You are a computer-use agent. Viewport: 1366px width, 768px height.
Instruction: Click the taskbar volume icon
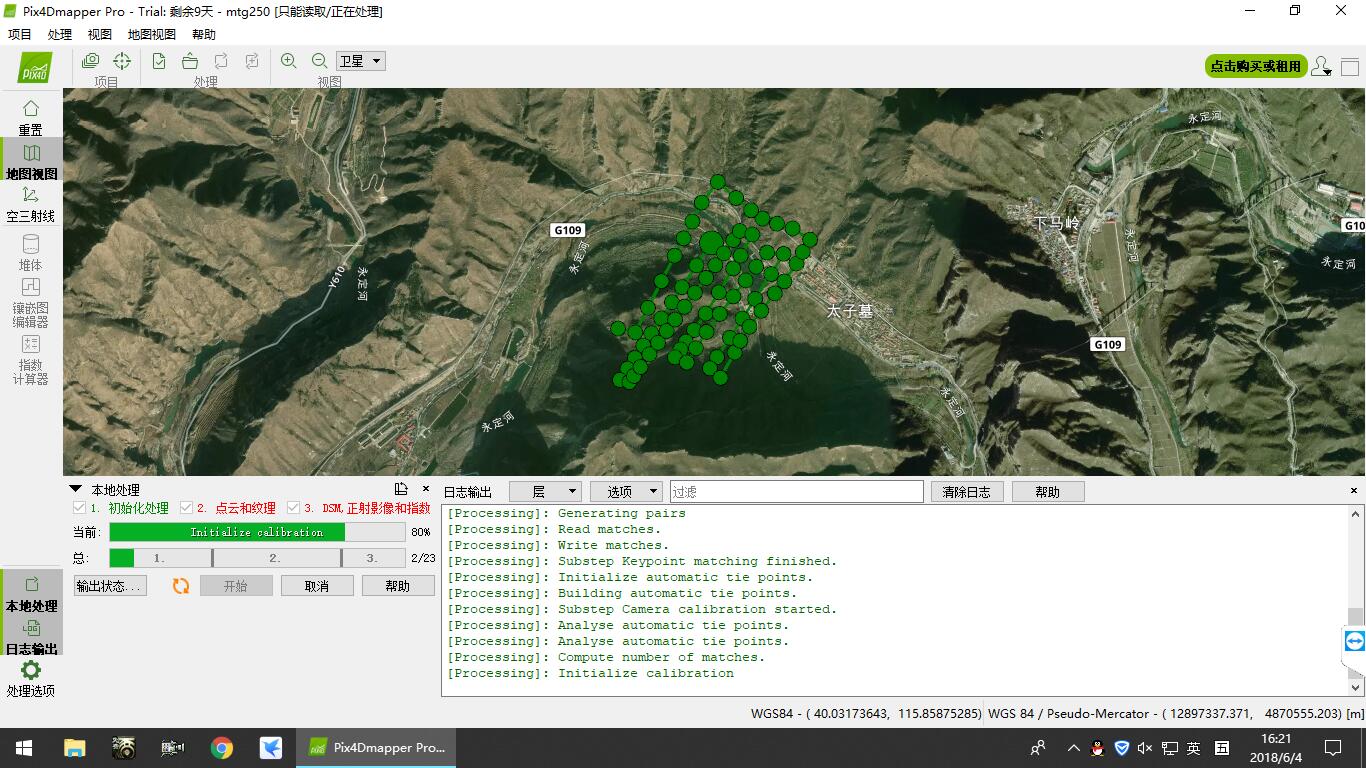pyautogui.click(x=1145, y=748)
